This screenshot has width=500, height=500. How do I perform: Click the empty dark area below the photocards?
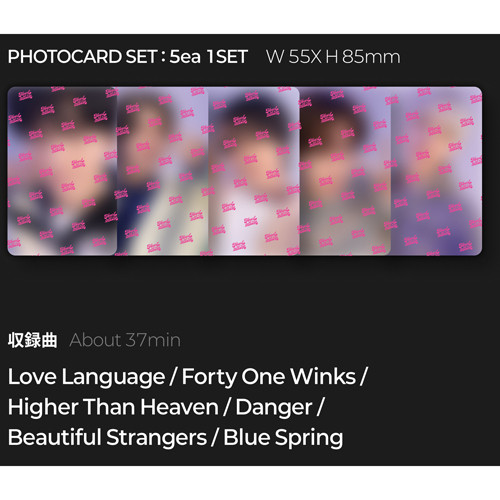[x=250, y=290]
